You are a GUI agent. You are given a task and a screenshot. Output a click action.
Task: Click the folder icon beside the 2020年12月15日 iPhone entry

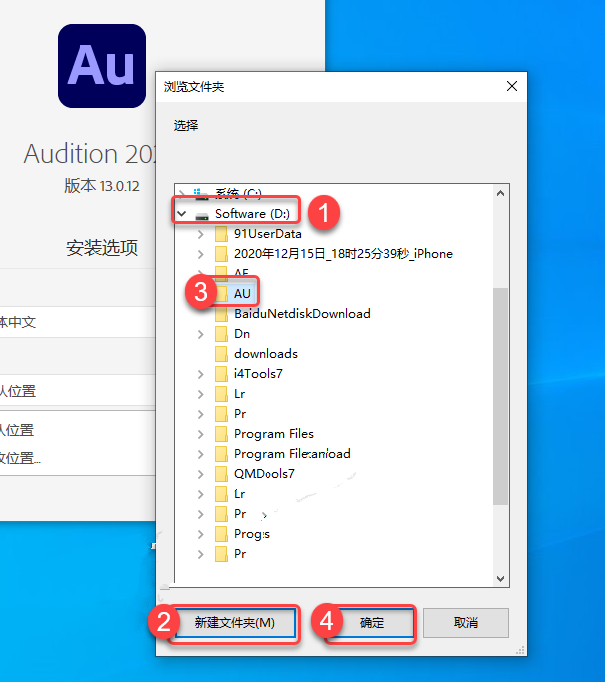pyautogui.click(x=221, y=254)
